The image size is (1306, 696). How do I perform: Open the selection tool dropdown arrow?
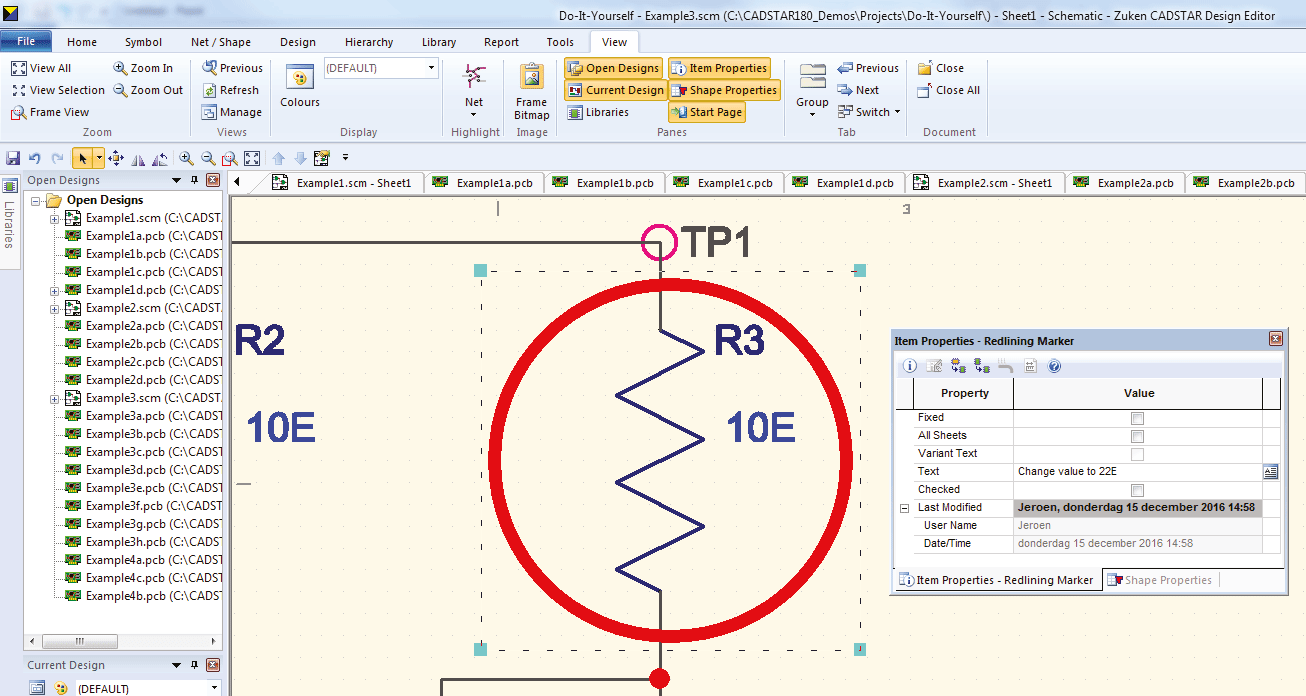coord(99,158)
